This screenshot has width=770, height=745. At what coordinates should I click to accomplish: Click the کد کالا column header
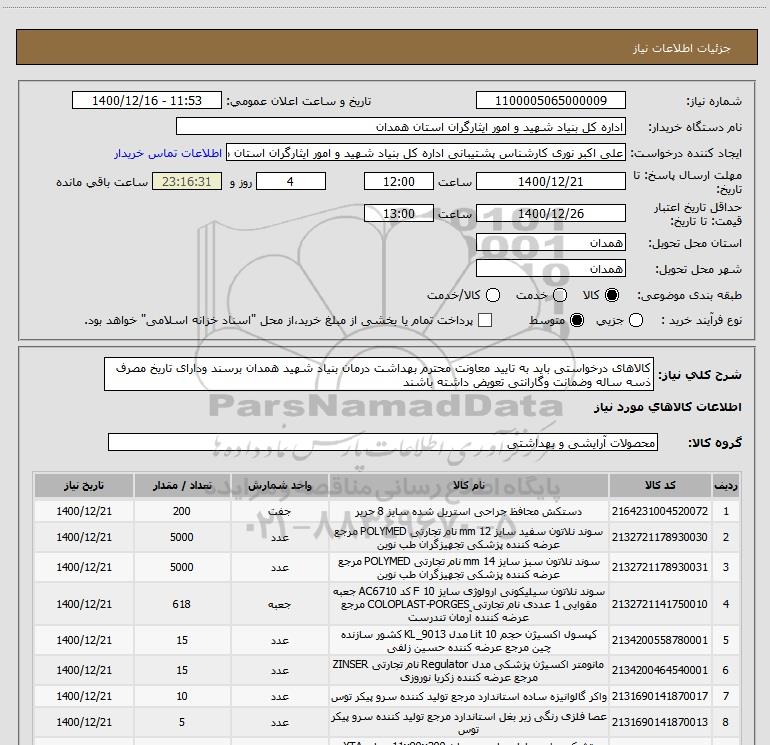660,485
